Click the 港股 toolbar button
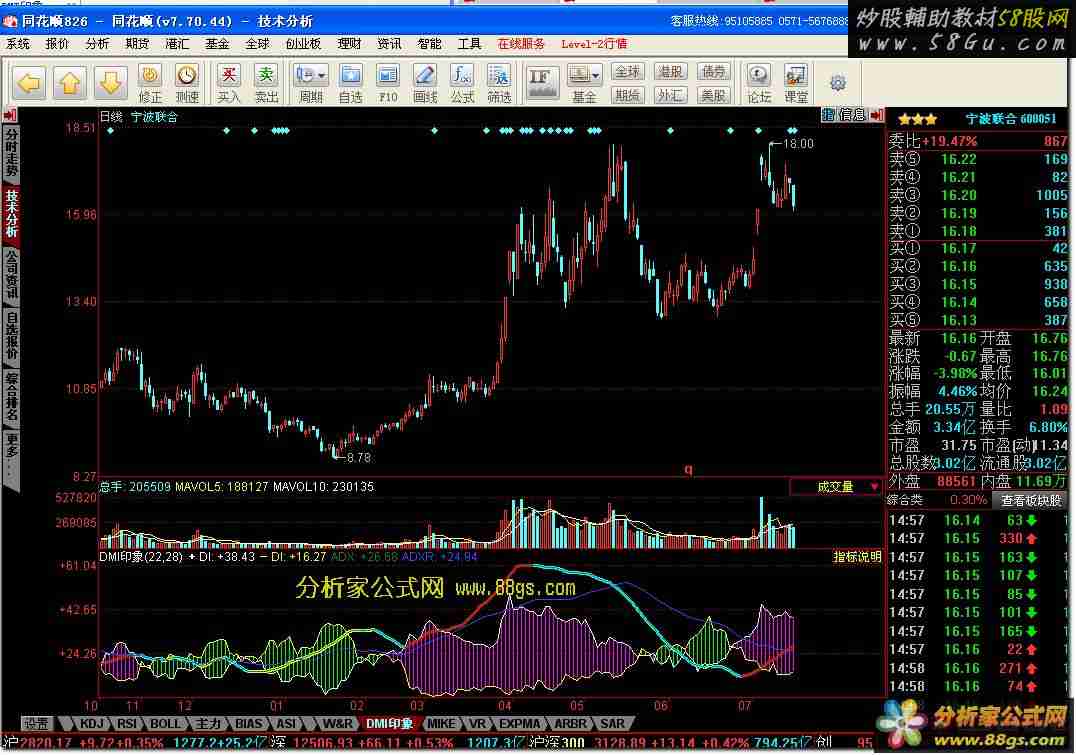Screen dimensions: 1076x755 pos(670,71)
